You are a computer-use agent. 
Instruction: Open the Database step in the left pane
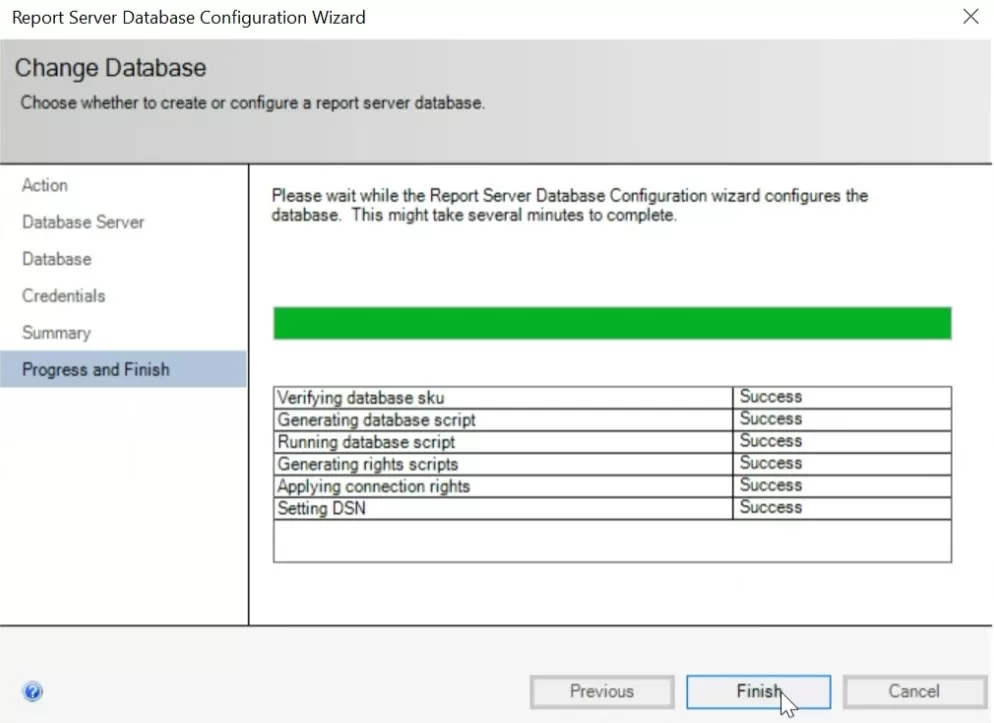click(x=56, y=259)
